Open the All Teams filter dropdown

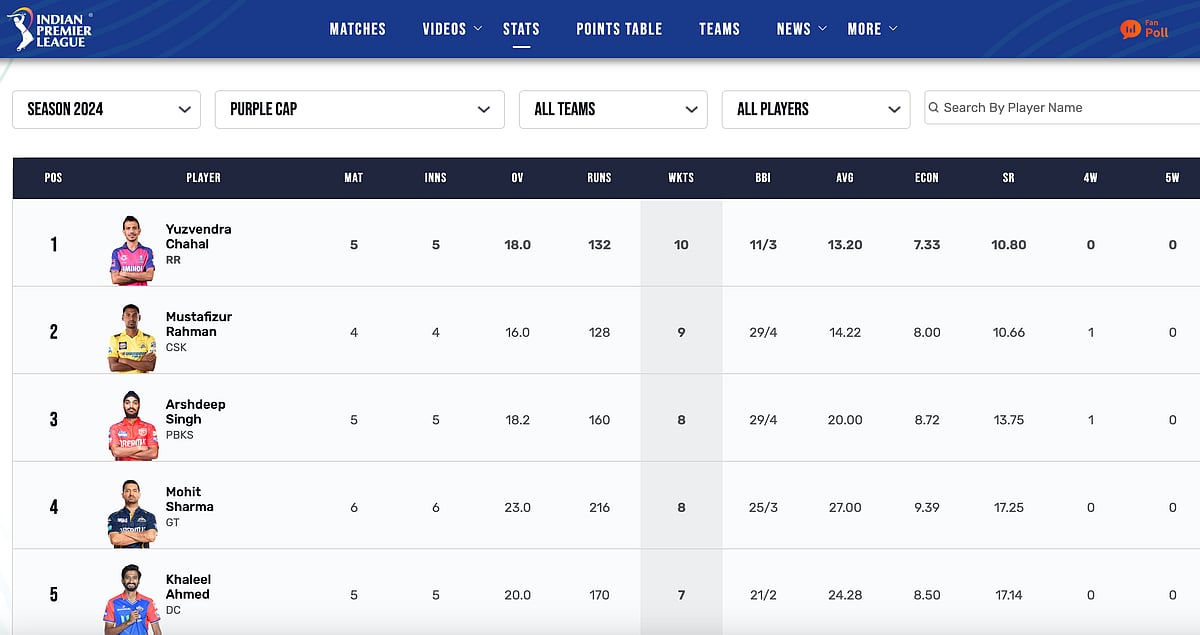point(612,109)
